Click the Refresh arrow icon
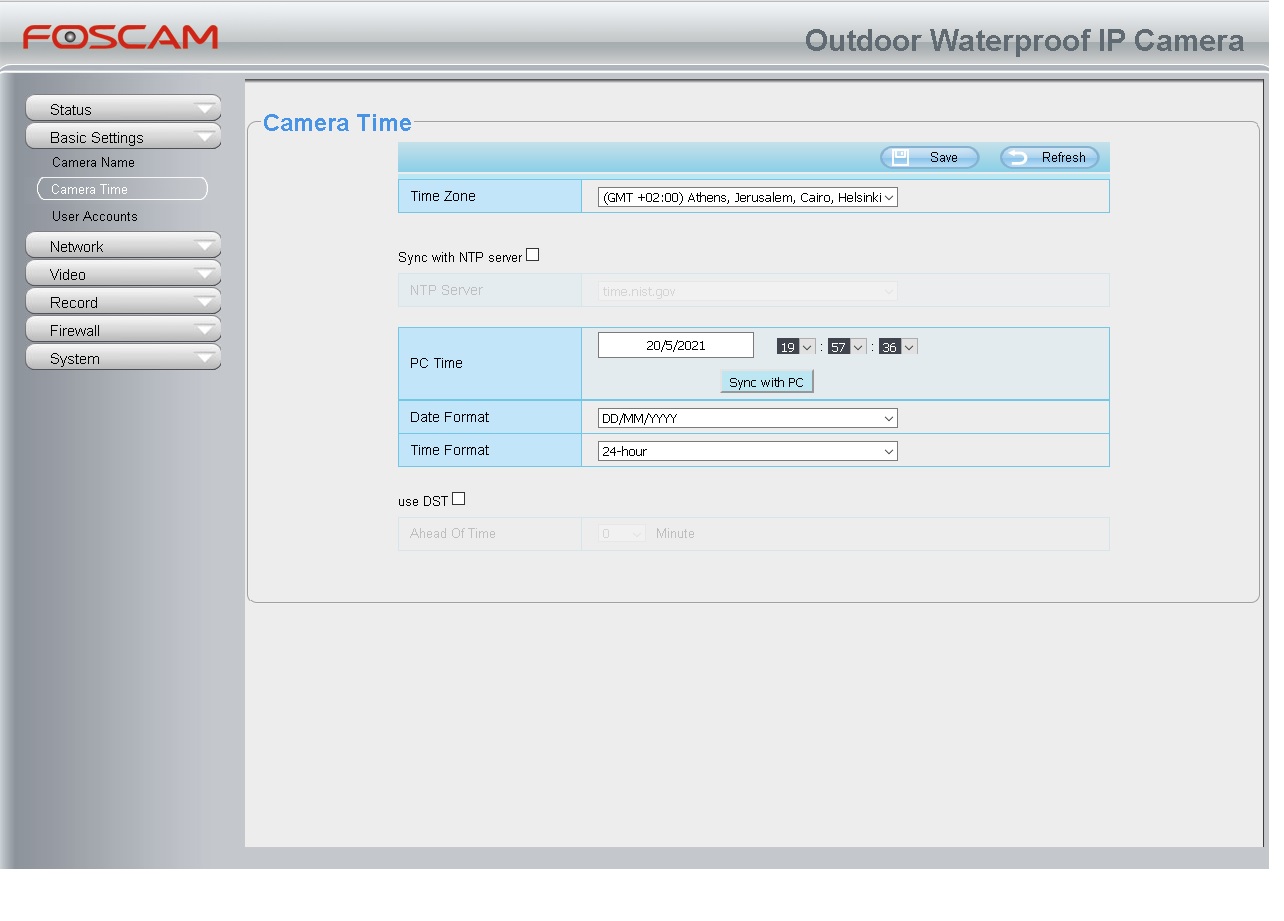 pos(1018,157)
